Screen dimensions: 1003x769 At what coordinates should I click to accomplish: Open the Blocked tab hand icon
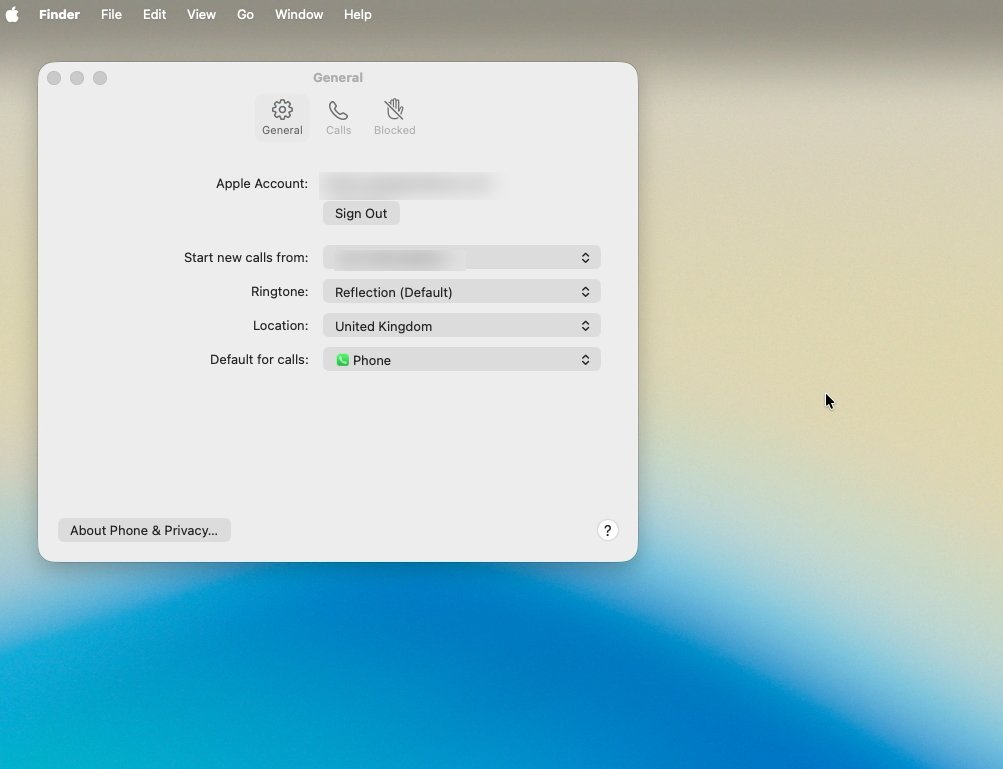(394, 110)
